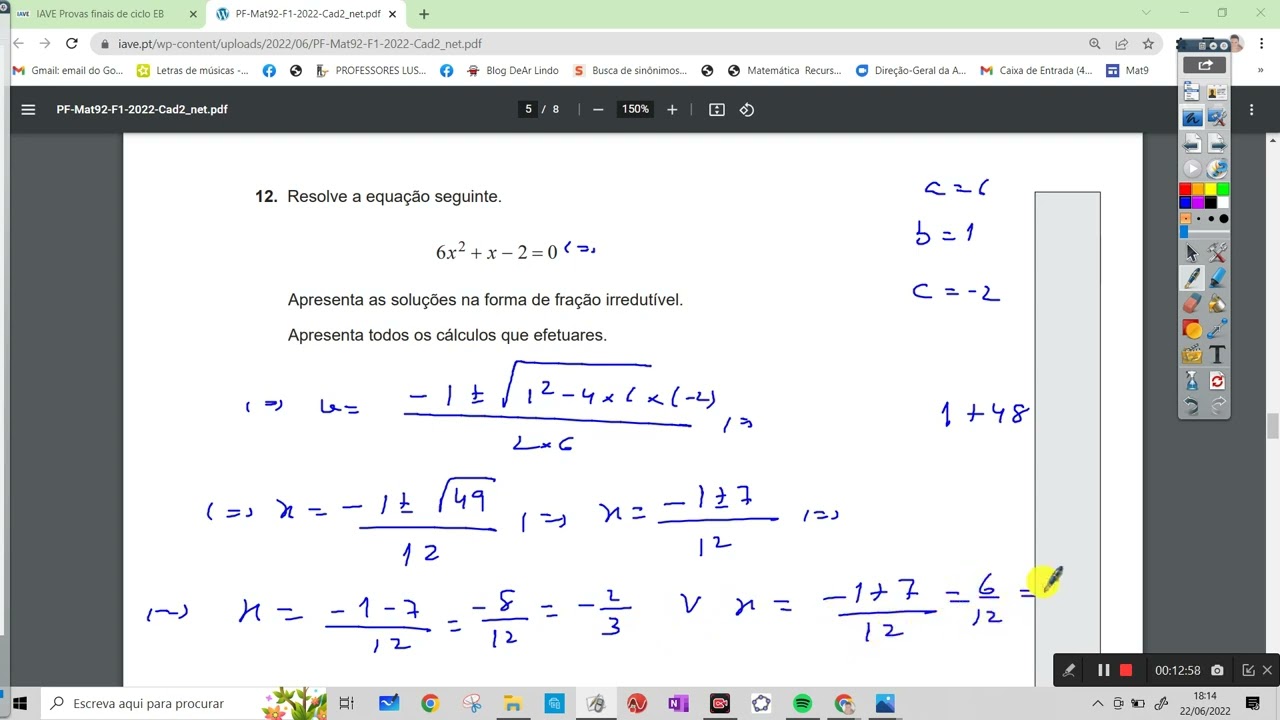Select the pink eraser tool
This screenshot has height=720, width=1280.
point(1191,304)
